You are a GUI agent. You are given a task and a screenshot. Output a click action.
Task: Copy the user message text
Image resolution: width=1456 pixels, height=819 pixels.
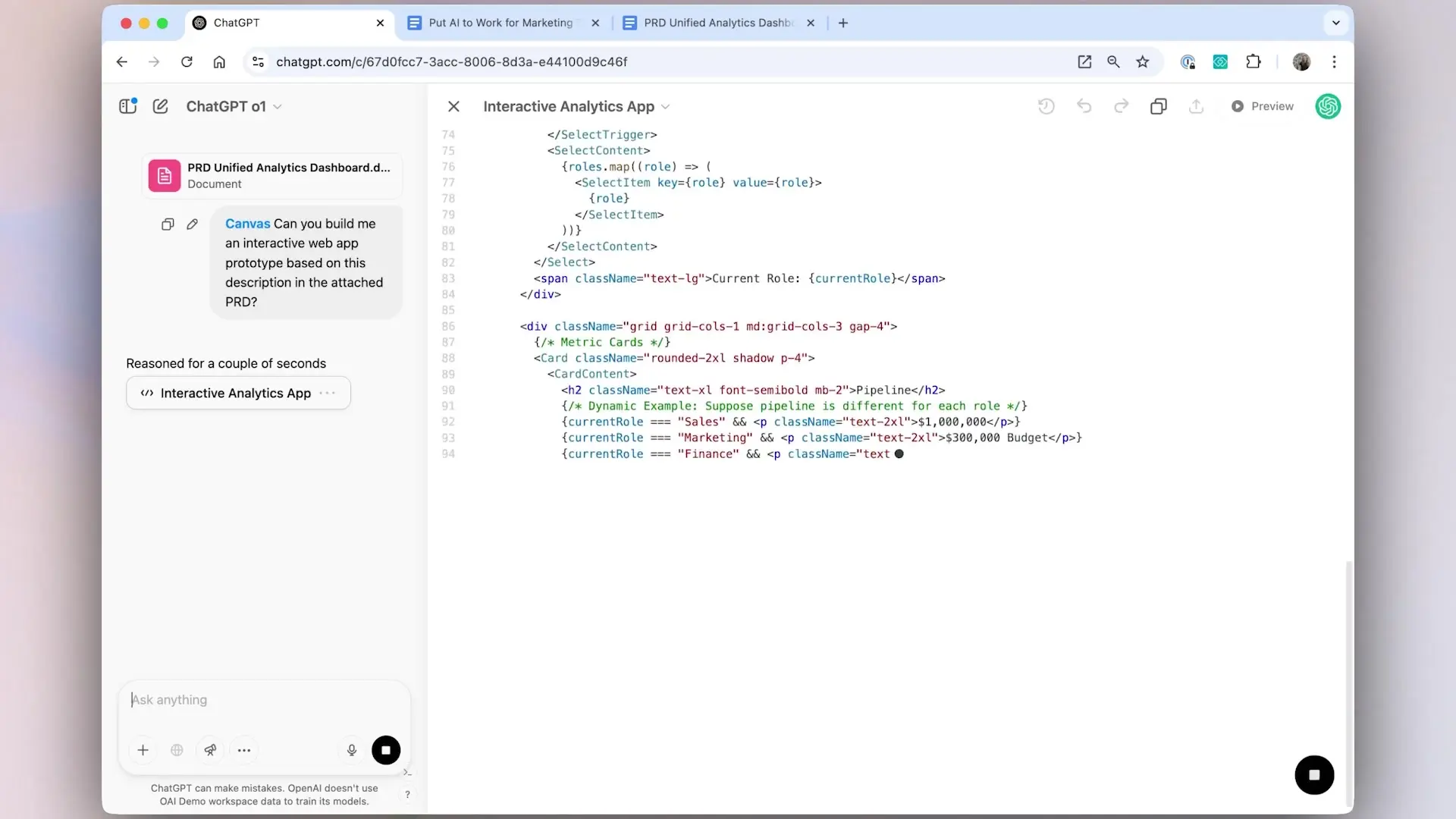168,224
